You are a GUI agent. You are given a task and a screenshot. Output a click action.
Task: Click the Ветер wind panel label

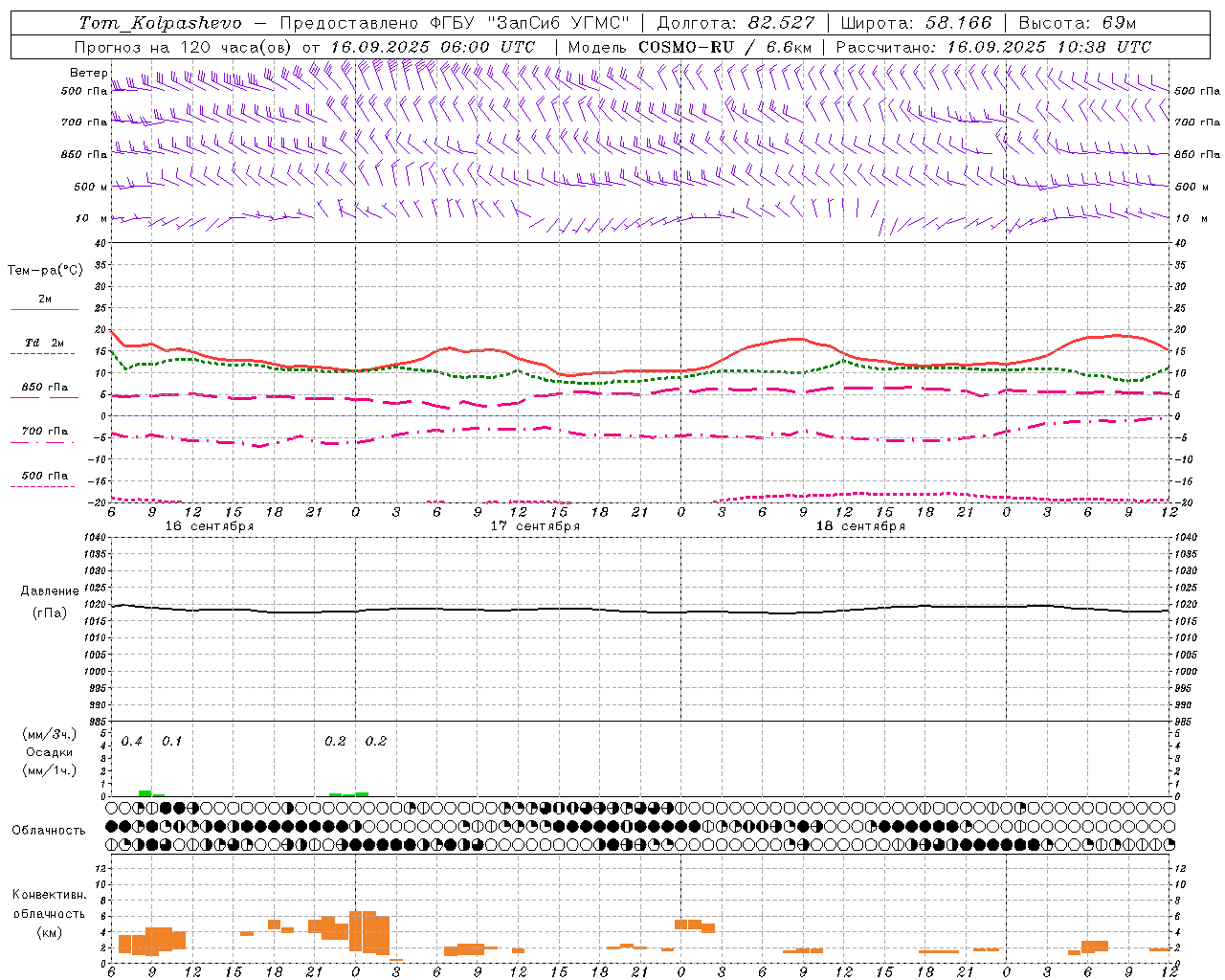coord(89,73)
